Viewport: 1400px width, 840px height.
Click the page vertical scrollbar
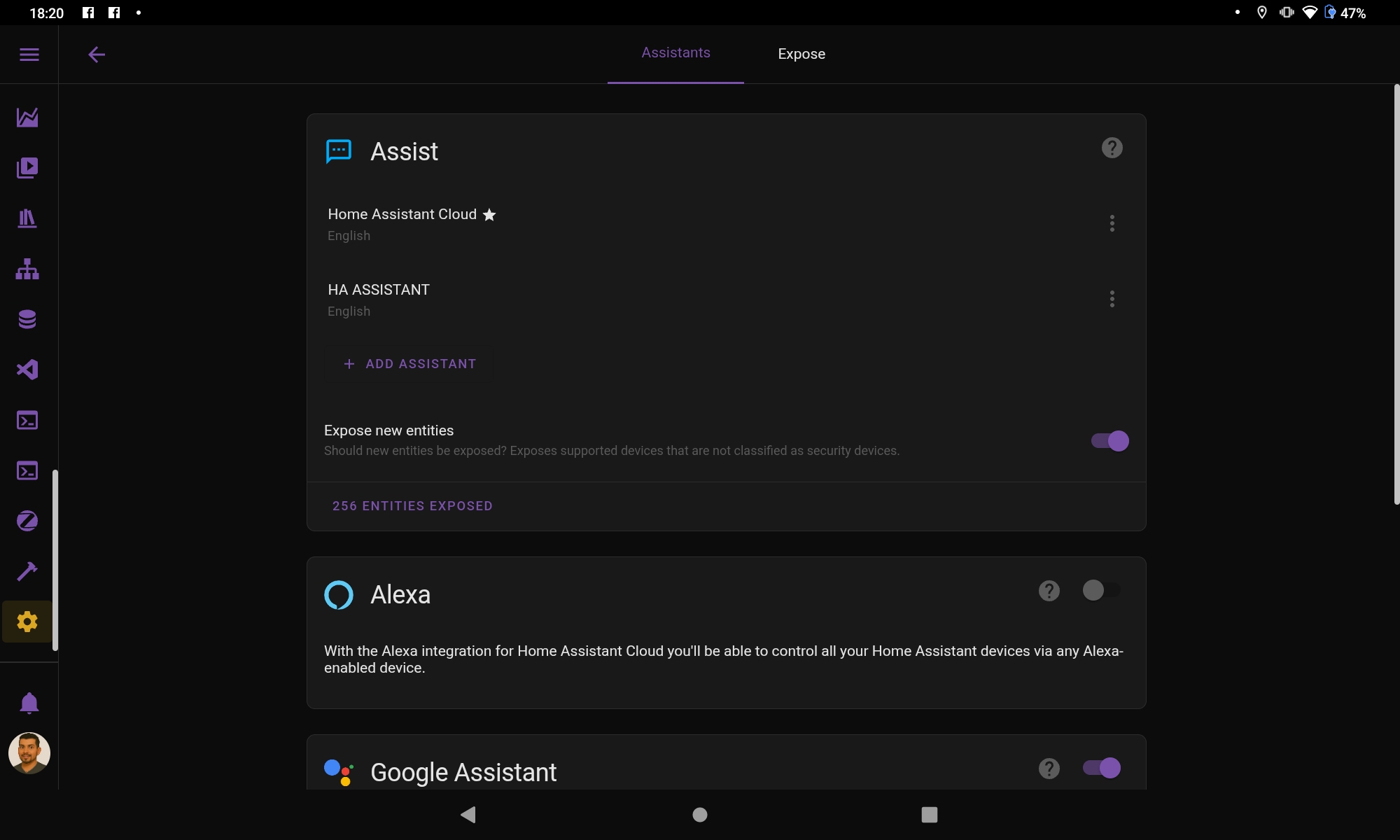(x=1396, y=294)
